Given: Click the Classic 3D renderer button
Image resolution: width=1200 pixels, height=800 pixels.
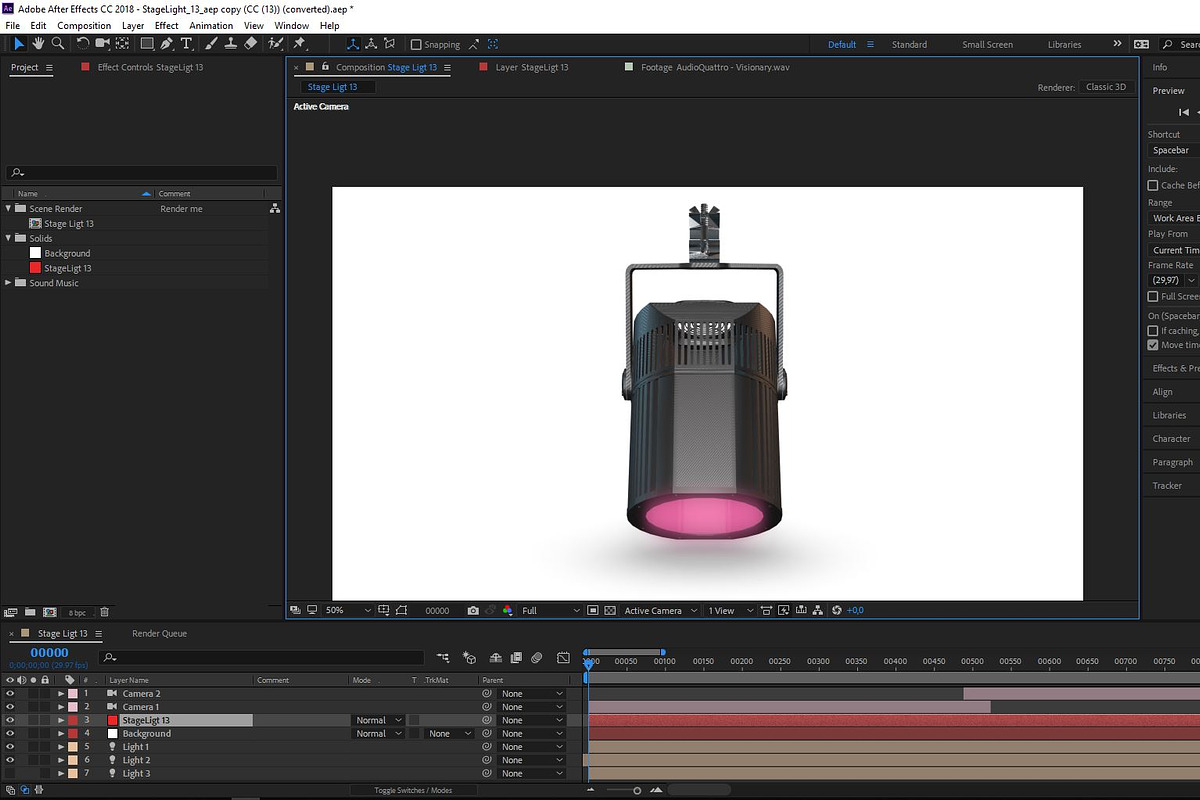Looking at the screenshot, I should point(1107,87).
